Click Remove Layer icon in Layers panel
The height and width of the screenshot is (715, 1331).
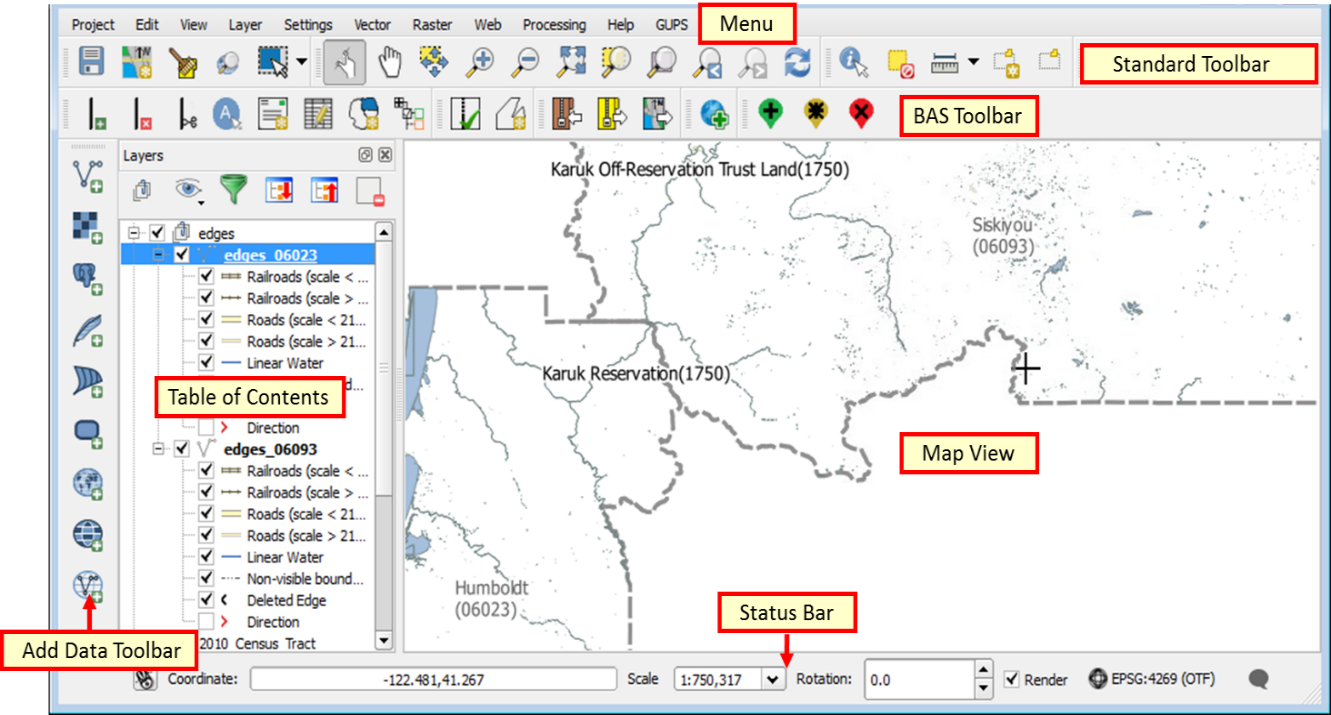(x=369, y=190)
